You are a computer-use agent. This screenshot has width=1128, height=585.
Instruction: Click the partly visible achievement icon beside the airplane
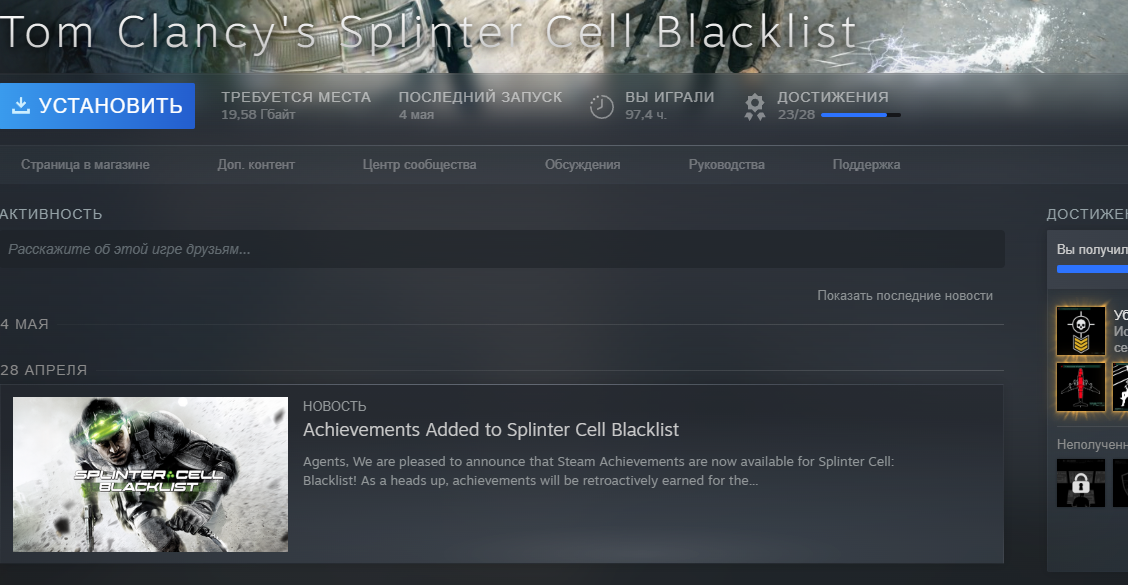tap(1120, 387)
